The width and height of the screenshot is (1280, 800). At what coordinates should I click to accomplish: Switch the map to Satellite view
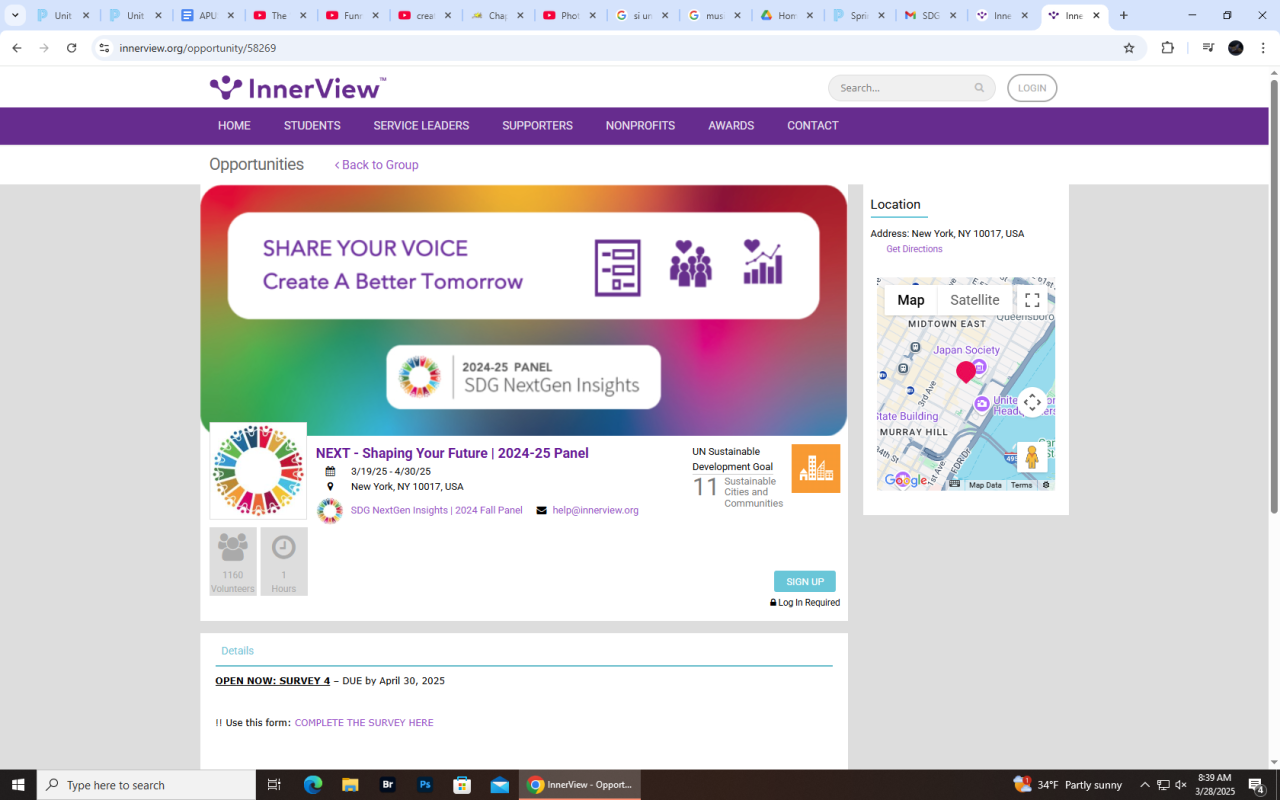click(975, 300)
